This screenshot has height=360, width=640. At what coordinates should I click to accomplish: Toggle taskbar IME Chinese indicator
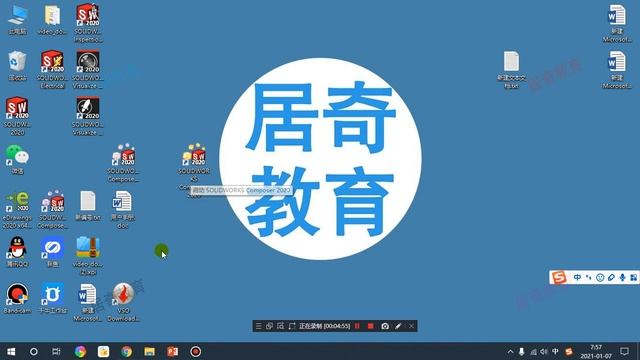555,351
